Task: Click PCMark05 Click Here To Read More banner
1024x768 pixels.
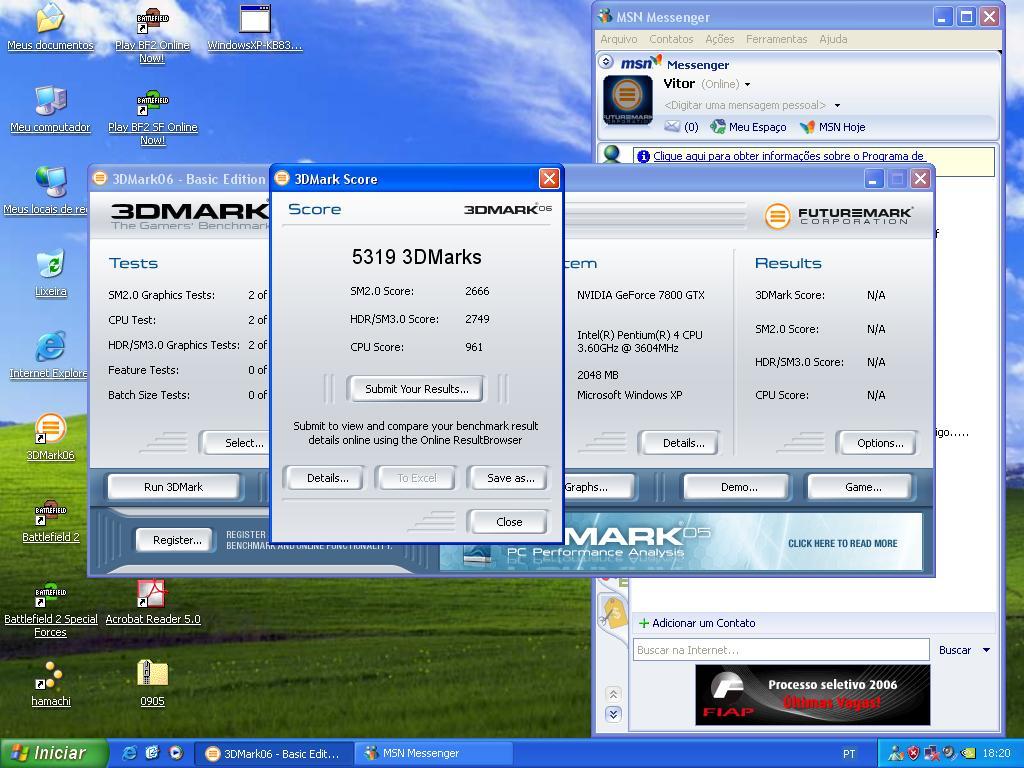Action: click(680, 541)
